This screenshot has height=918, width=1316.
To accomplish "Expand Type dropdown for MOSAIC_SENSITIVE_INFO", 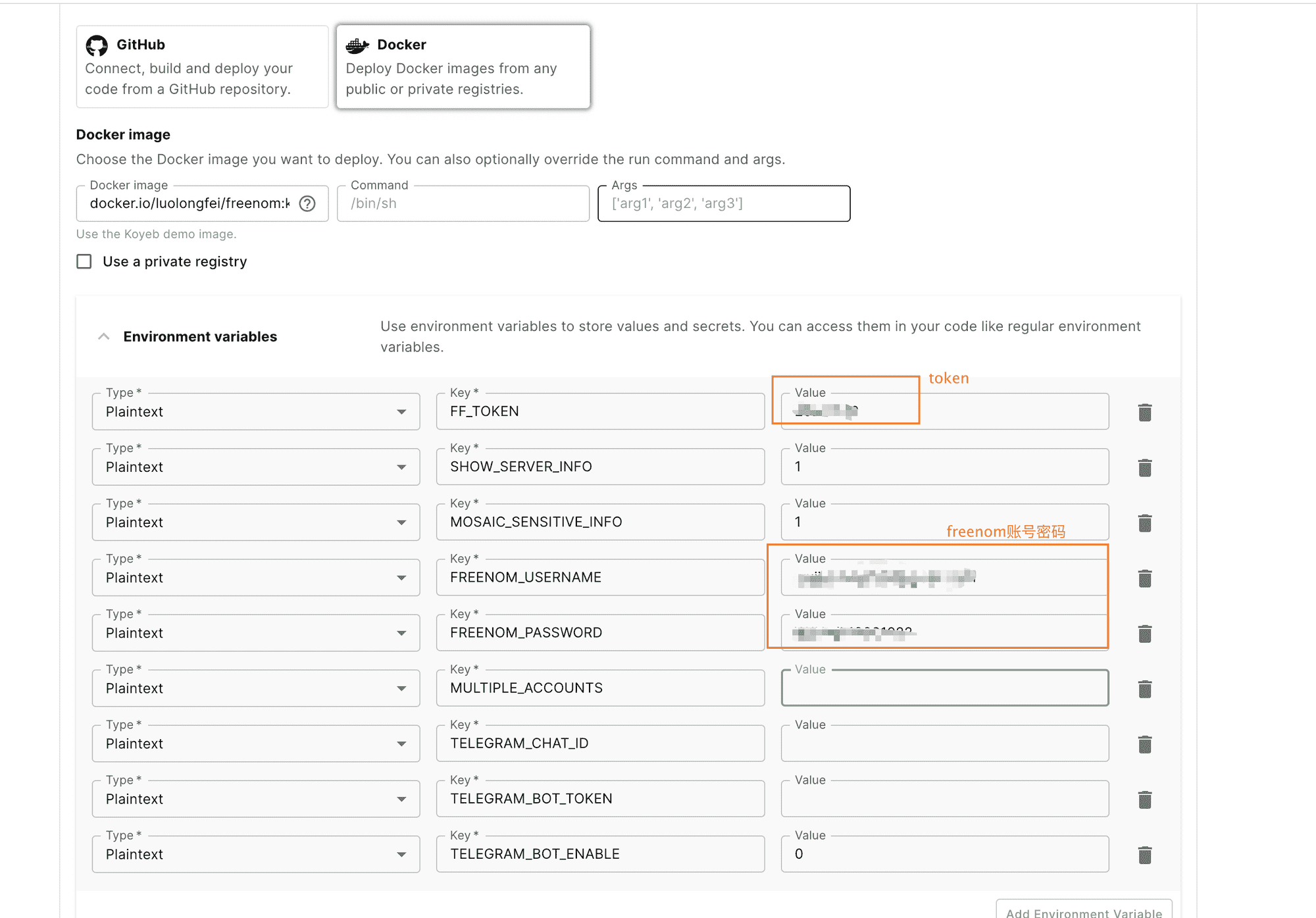I will click(x=256, y=522).
